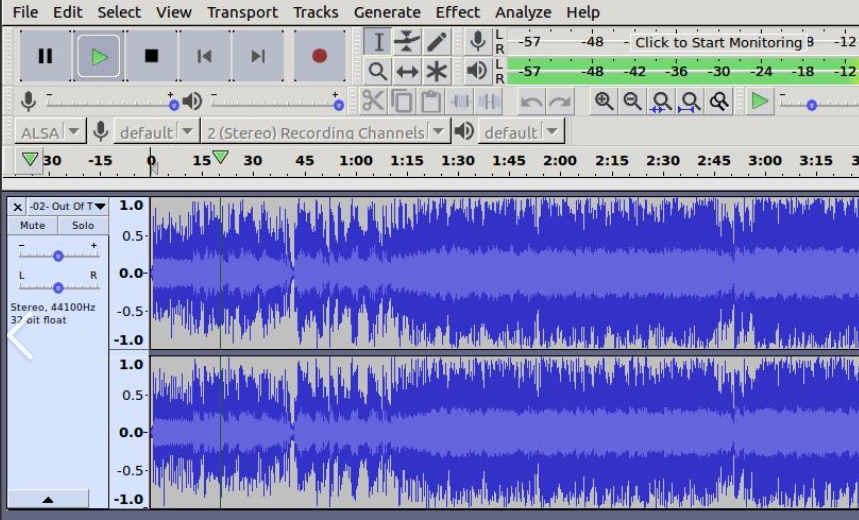The image size is (859, 520).
Task: Paste with the clipboard icon
Action: pyautogui.click(x=431, y=101)
